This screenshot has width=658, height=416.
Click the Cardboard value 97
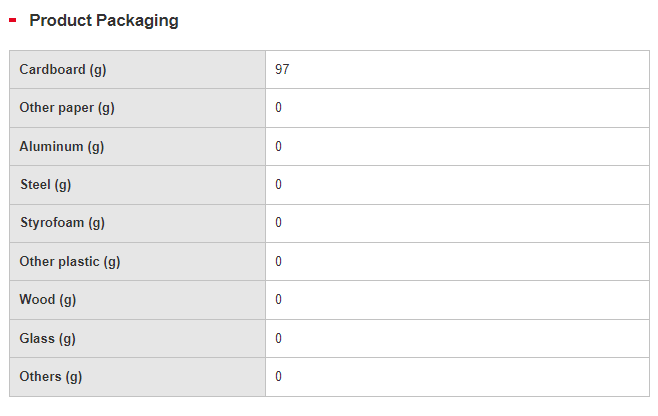pos(282,70)
